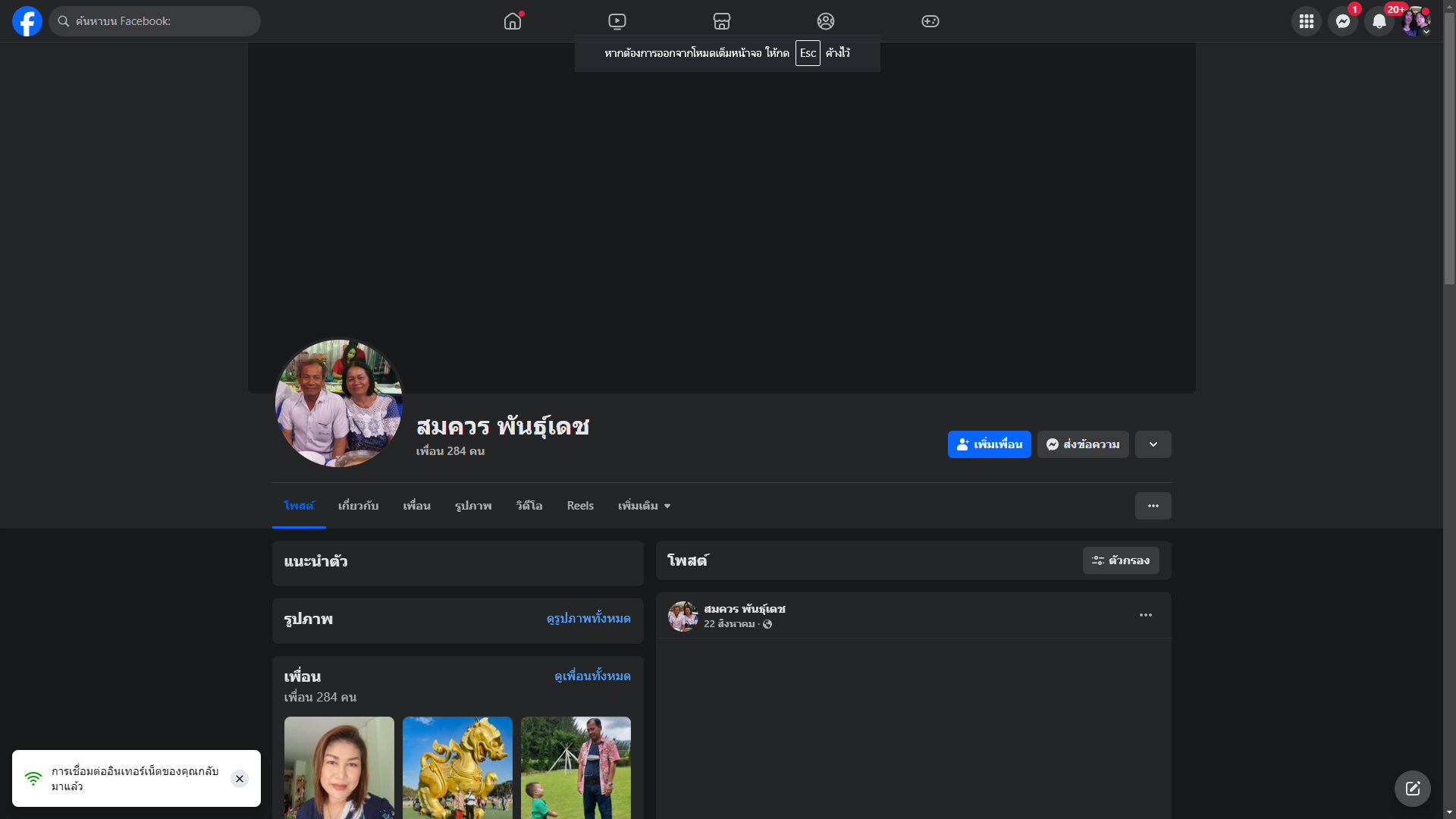This screenshot has height=819, width=1456.
Task: Click the Facebook logo icon
Action: (27, 21)
